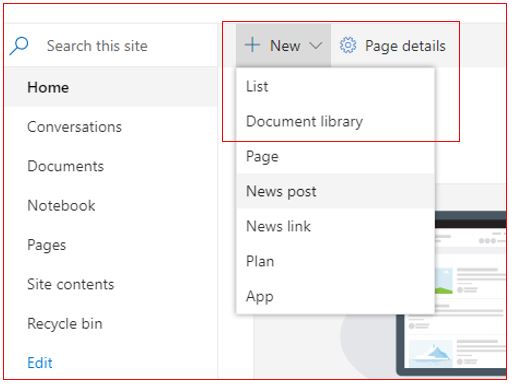Select App in the New menu
515x386 pixels.
[x=335, y=296]
